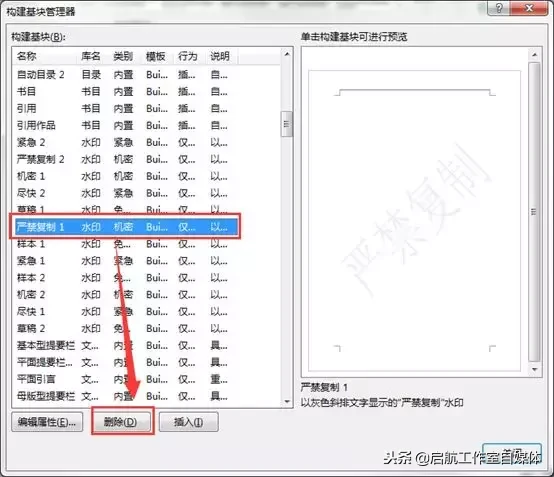Sort list by 名称 column header
554x477 pixels.
click(x=45, y=56)
